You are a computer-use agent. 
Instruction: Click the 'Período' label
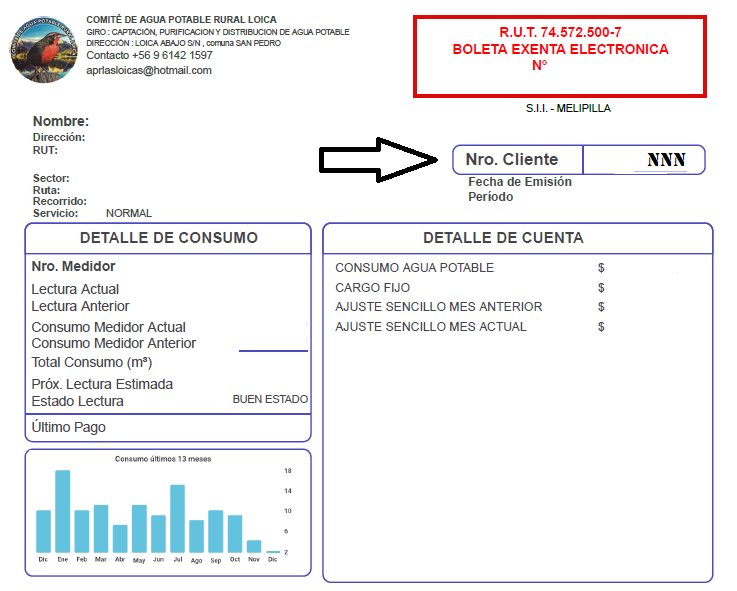491,197
